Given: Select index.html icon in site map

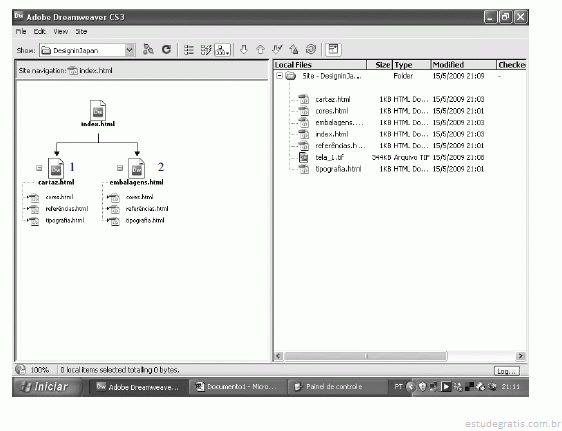Looking at the screenshot, I should coord(98,110).
